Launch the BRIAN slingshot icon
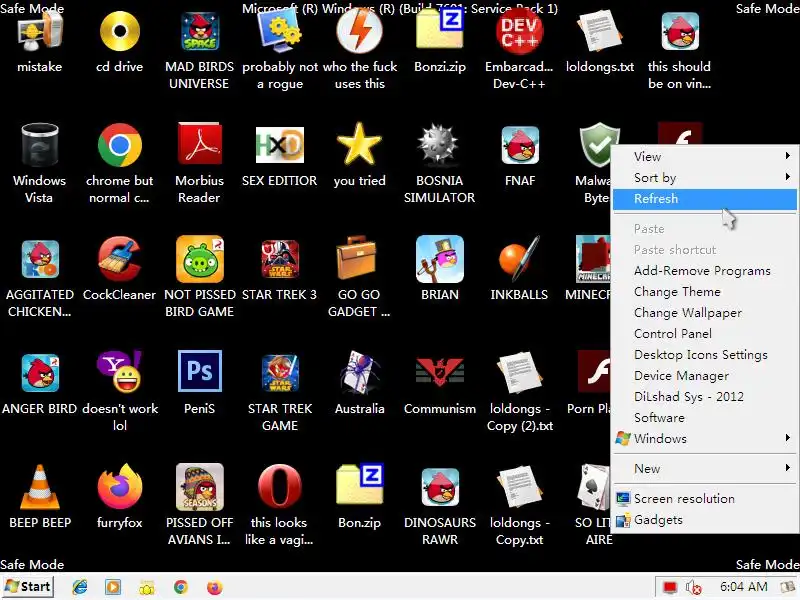The image size is (800, 600). [x=439, y=259]
